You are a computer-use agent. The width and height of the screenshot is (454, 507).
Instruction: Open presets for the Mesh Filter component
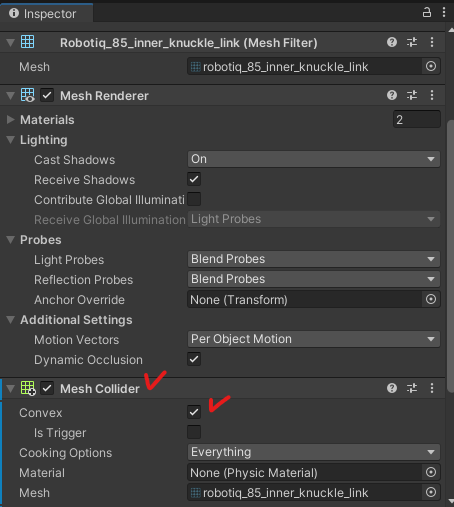412,42
